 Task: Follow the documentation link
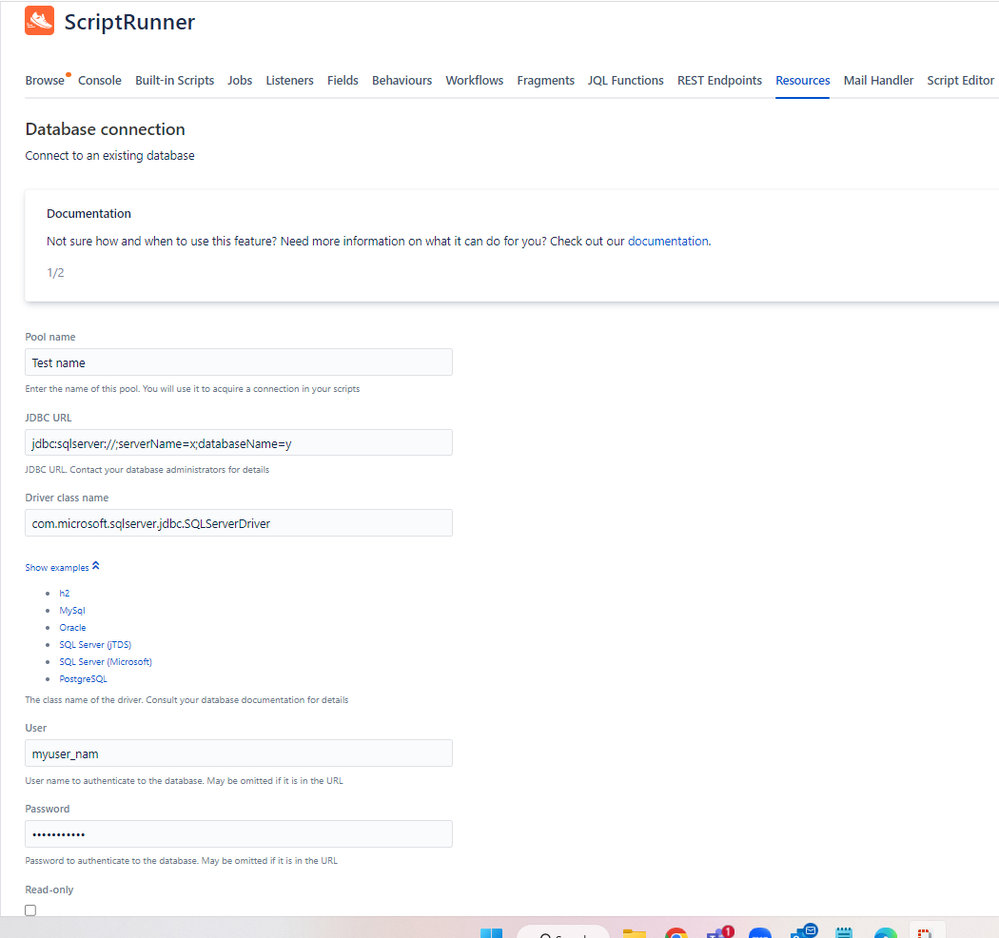pos(668,241)
